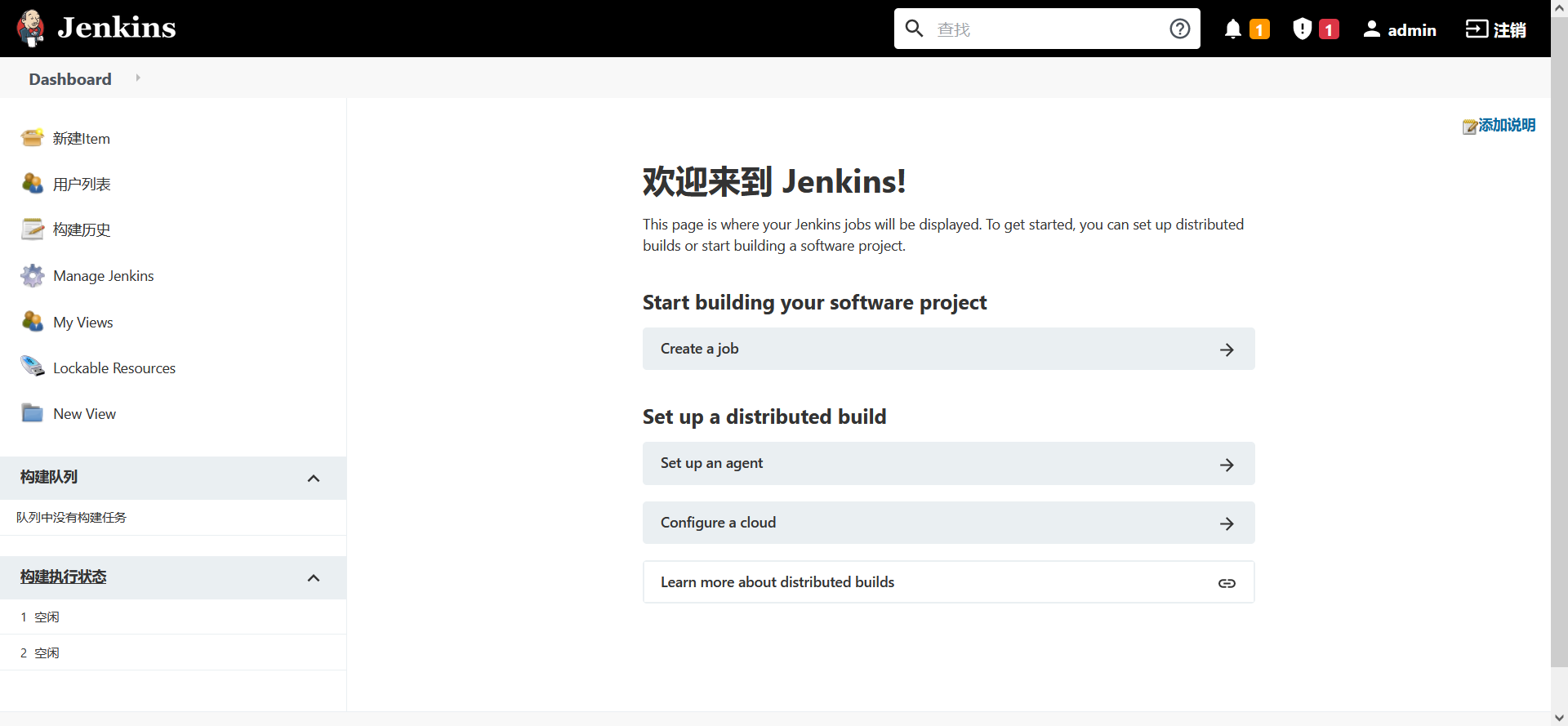Open the Jenkins title link
1568x726 pixels.
(116, 29)
